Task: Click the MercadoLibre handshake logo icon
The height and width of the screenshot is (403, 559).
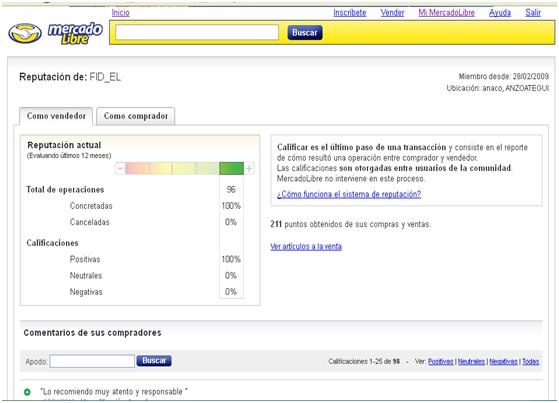Action: [25, 34]
